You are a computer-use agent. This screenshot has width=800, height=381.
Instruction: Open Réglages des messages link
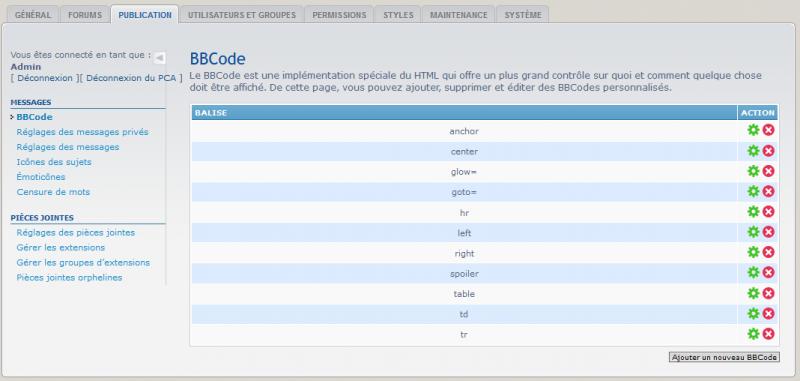[x=68, y=147]
